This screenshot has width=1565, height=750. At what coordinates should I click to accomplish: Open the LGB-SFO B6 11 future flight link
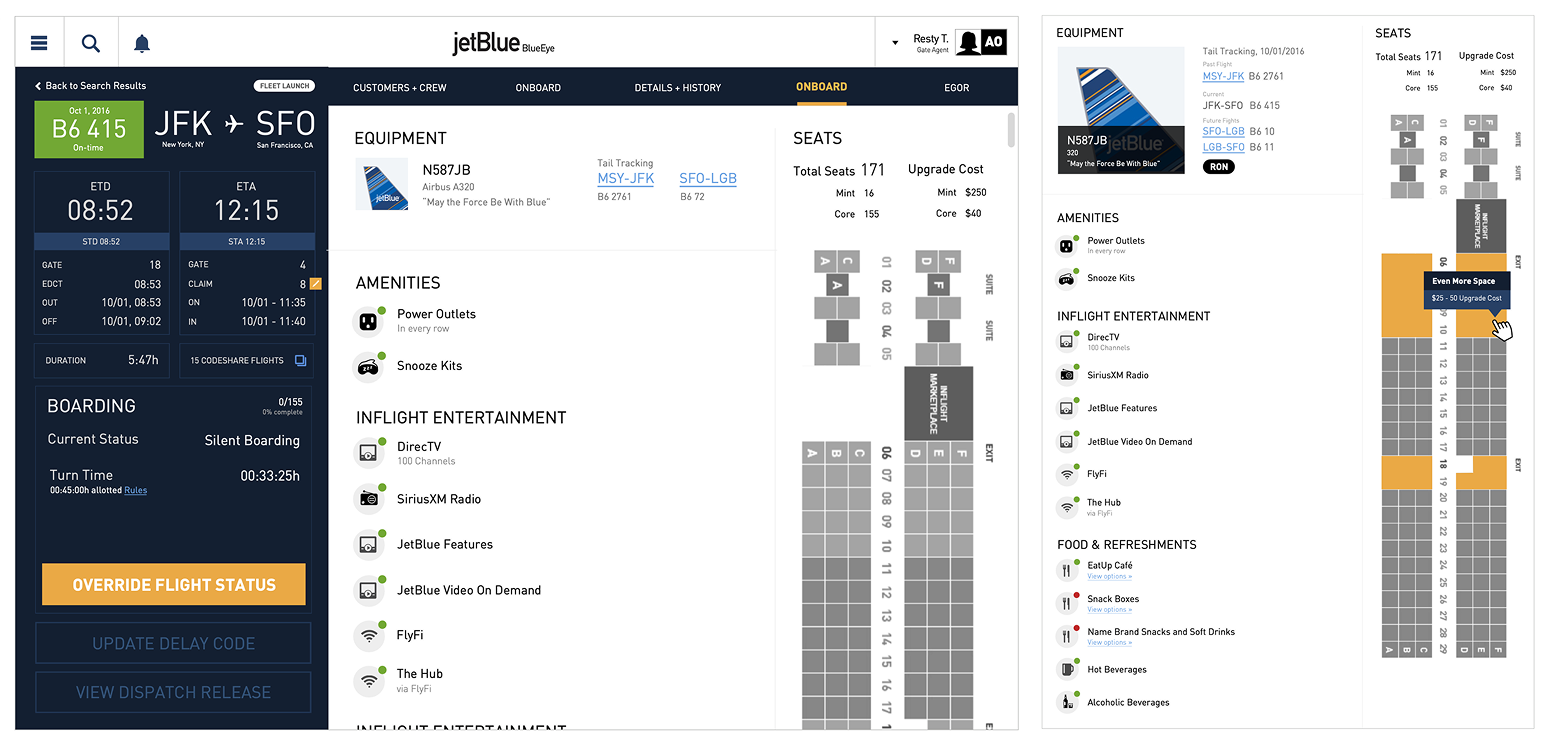pyautogui.click(x=1223, y=147)
